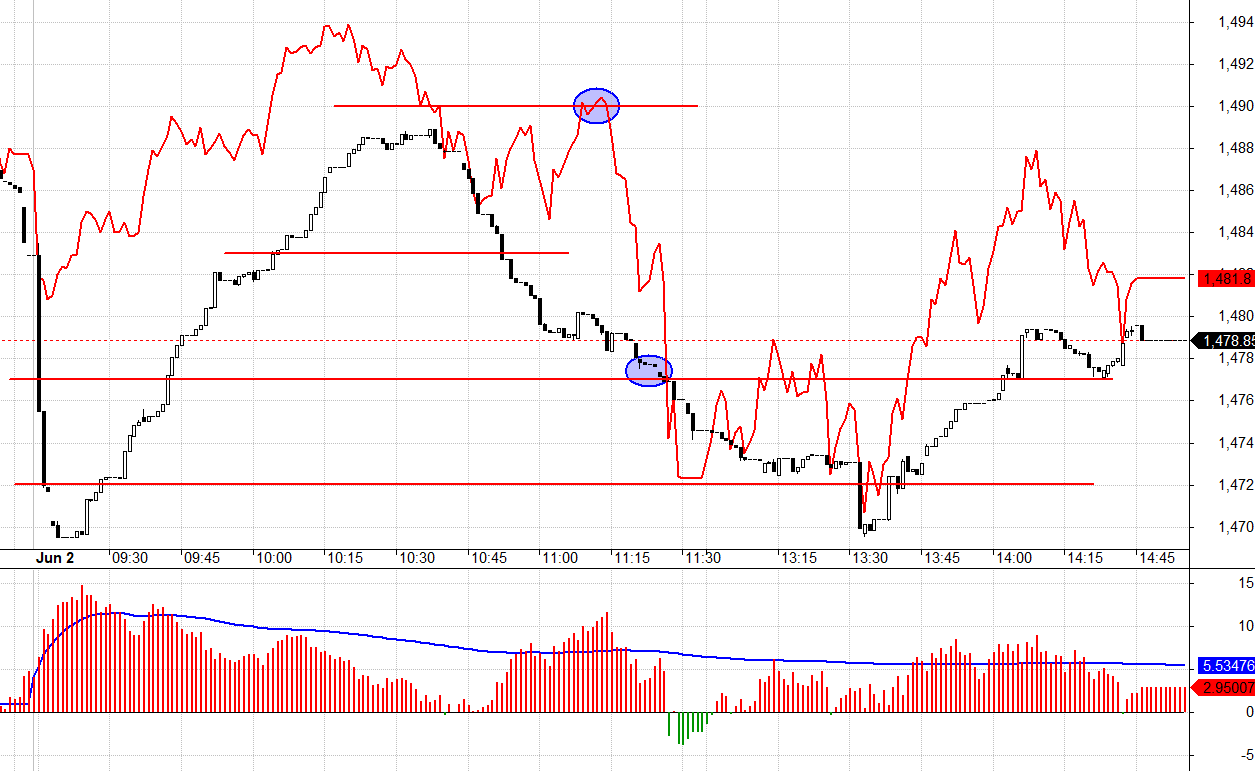Click the Jun 2 date label

54,558
